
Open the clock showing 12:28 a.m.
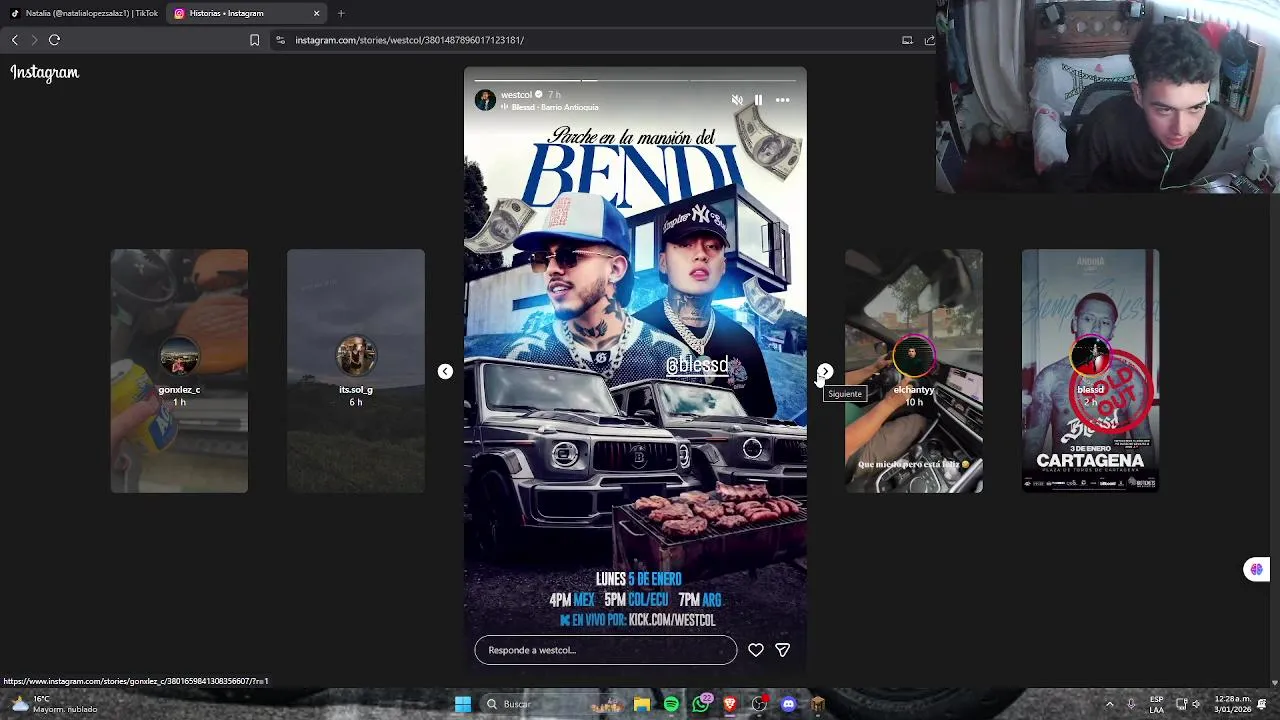(x=1233, y=704)
